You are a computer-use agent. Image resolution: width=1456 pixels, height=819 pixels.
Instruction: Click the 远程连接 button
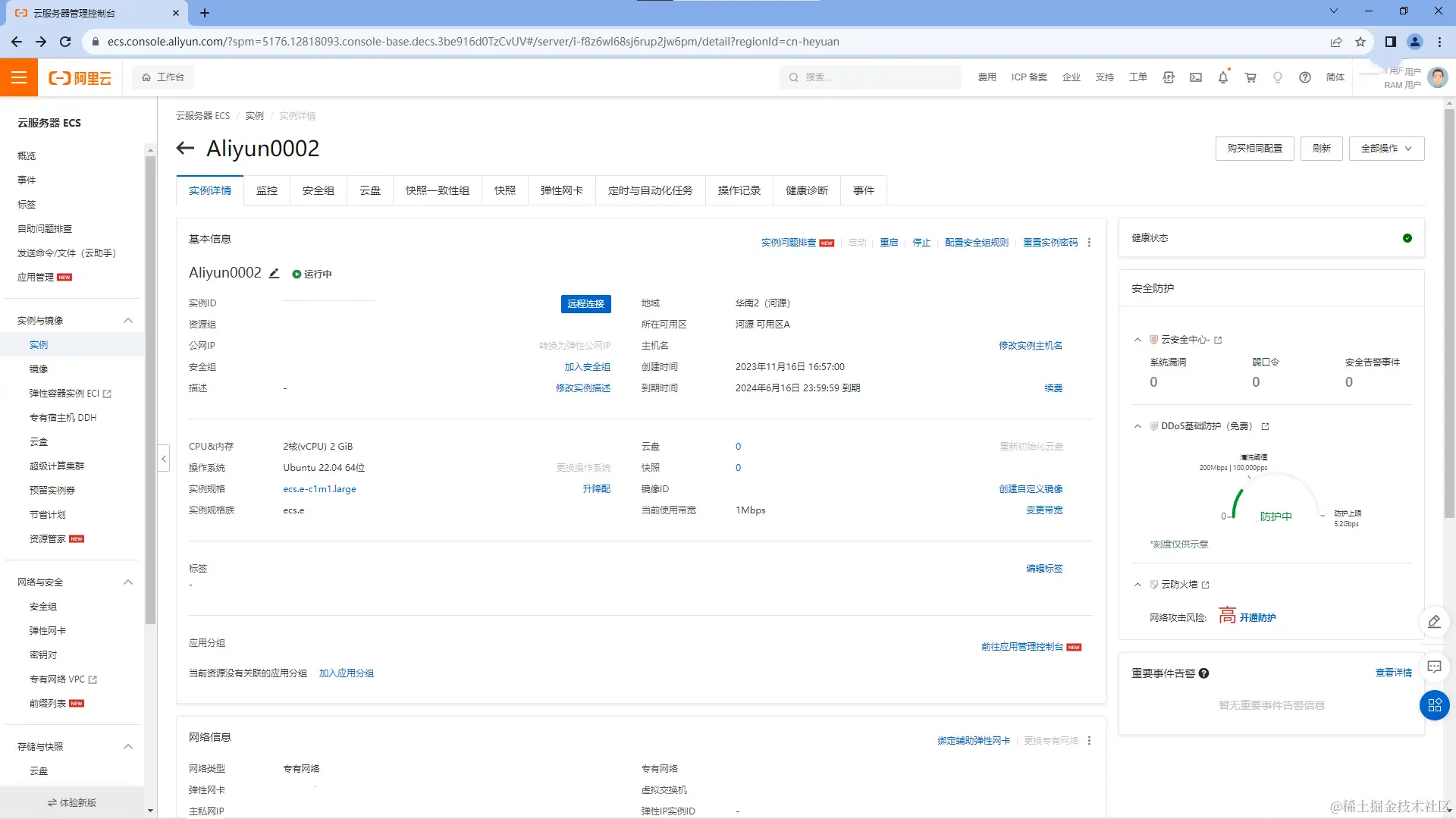pyautogui.click(x=586, y=303)
